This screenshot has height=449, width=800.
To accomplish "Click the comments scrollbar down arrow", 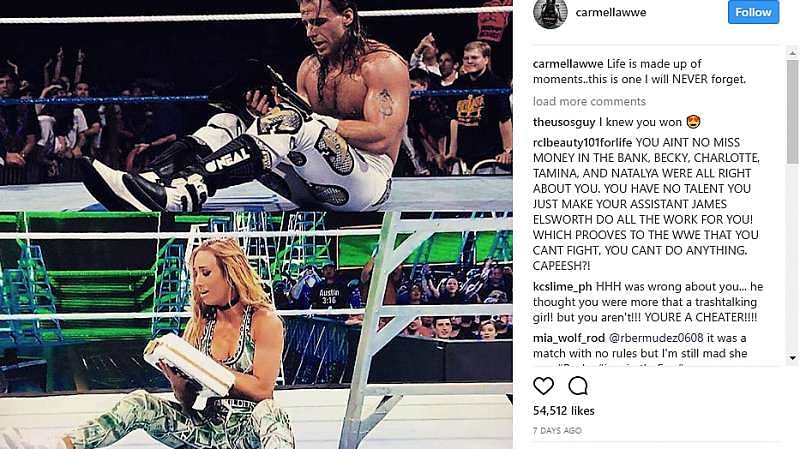I will tap(792, 358).
